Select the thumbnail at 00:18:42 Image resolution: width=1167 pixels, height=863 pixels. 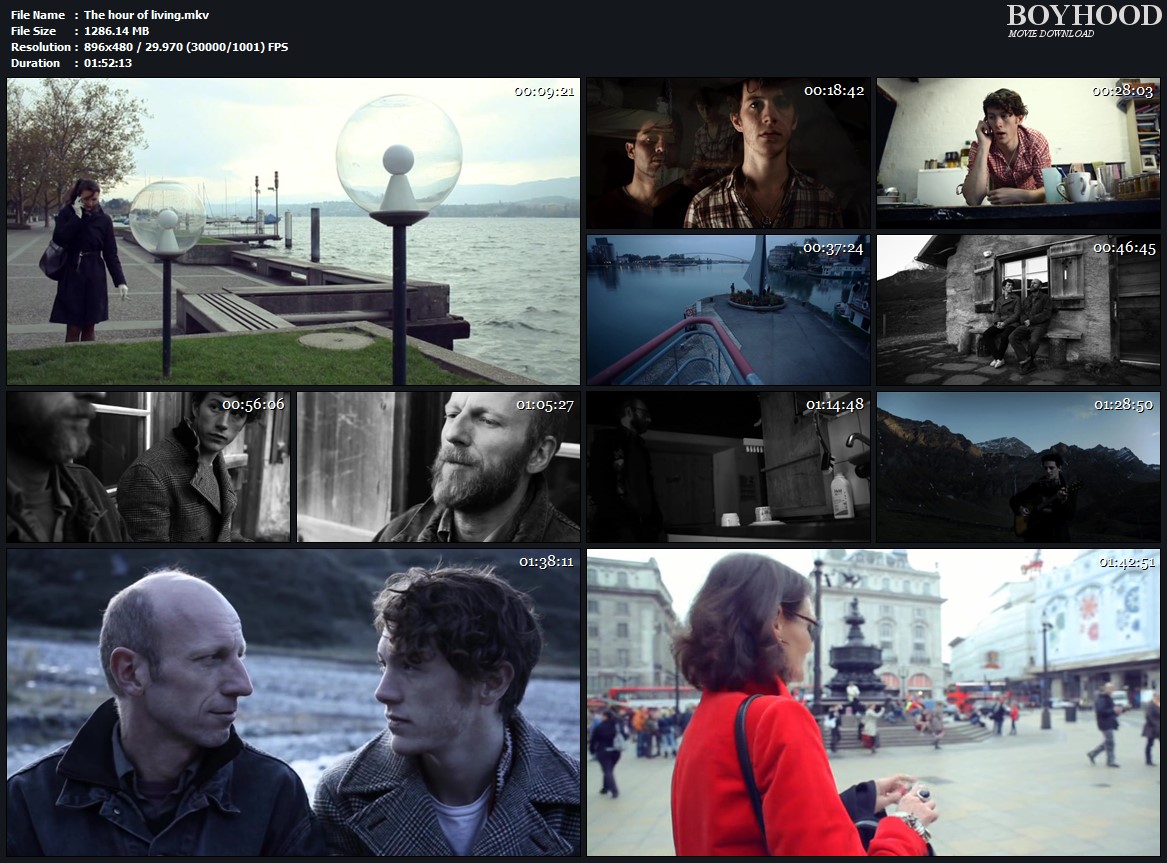click(728, 154)
